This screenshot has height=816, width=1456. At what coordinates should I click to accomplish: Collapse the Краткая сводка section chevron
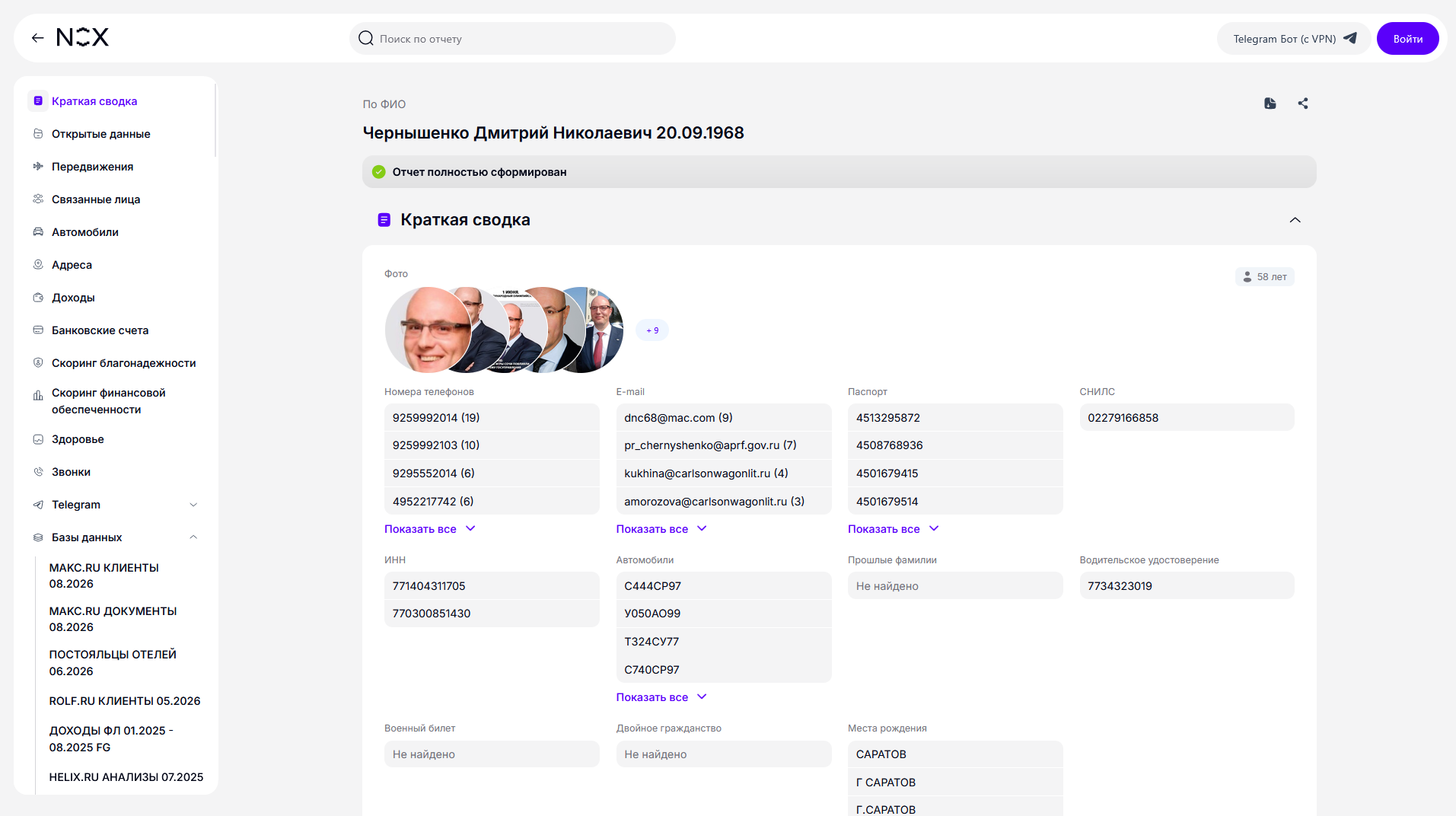[1295, 220]
